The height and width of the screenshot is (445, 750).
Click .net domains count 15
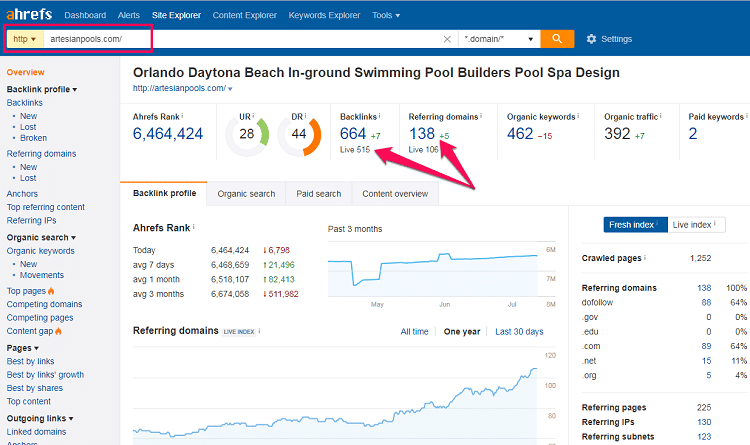click(706, 361)
